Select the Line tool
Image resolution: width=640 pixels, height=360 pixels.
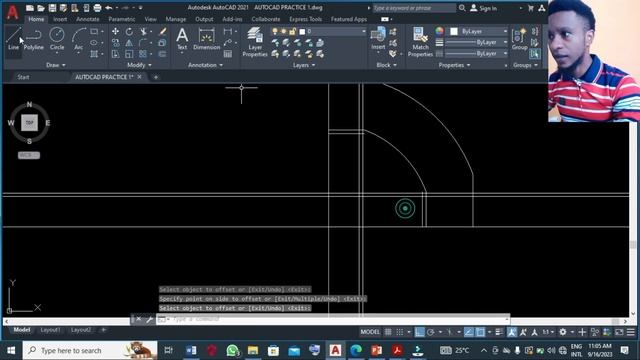click(x=13, y=39)
